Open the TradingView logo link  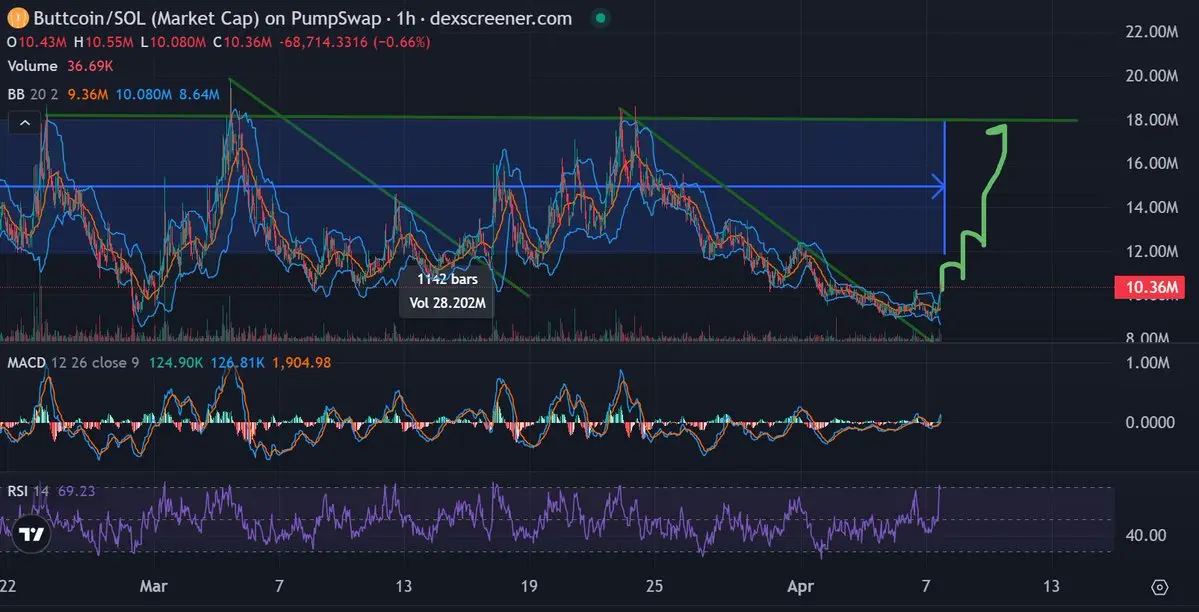[x=31, y=535]
